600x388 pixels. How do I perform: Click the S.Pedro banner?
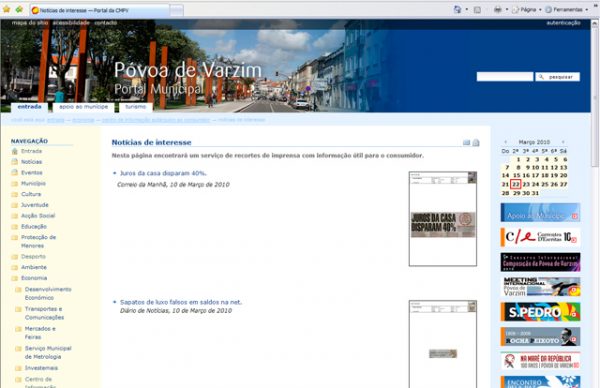coord(540,312)
